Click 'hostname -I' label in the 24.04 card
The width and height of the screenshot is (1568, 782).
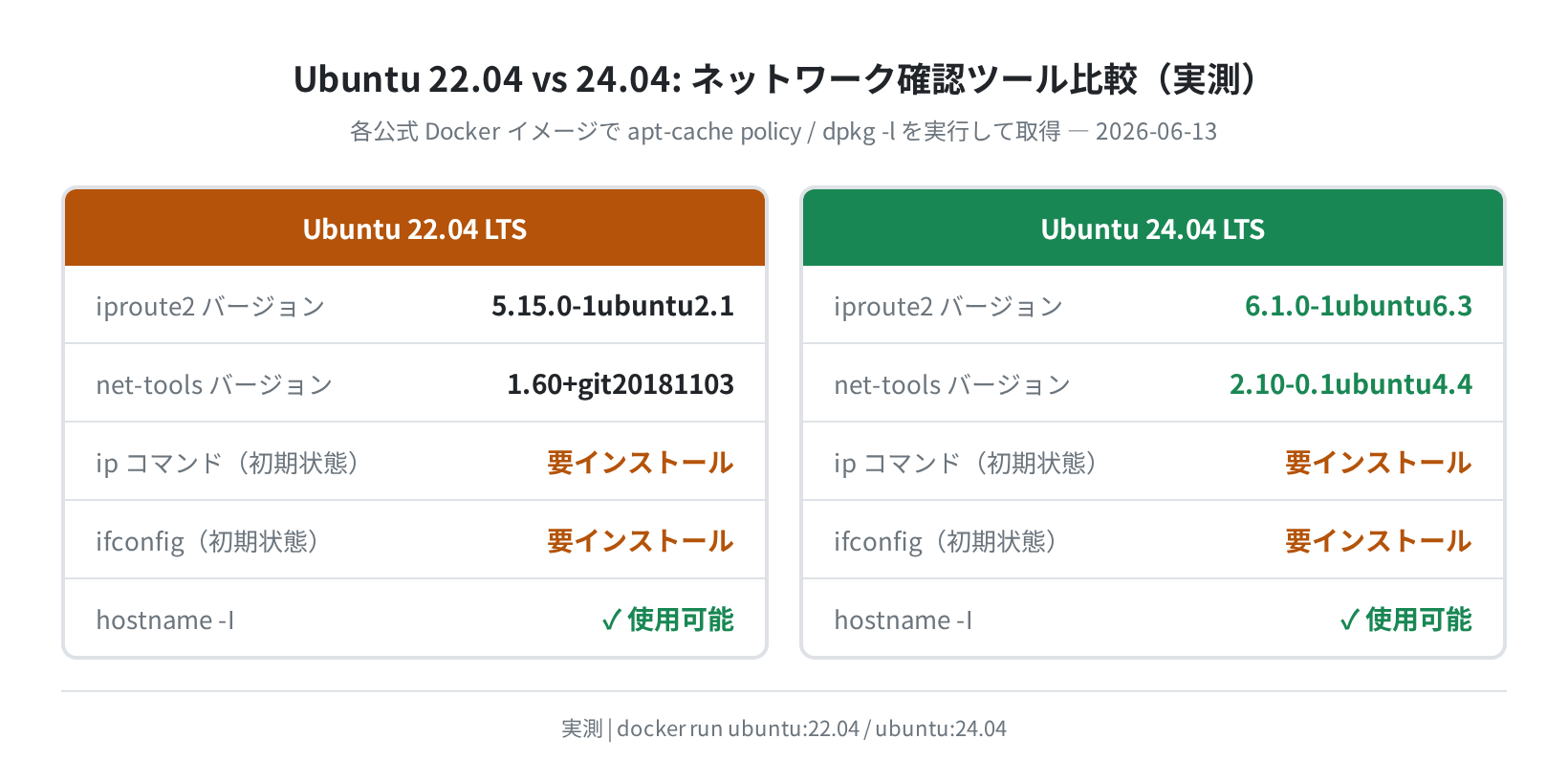point(904,620)
